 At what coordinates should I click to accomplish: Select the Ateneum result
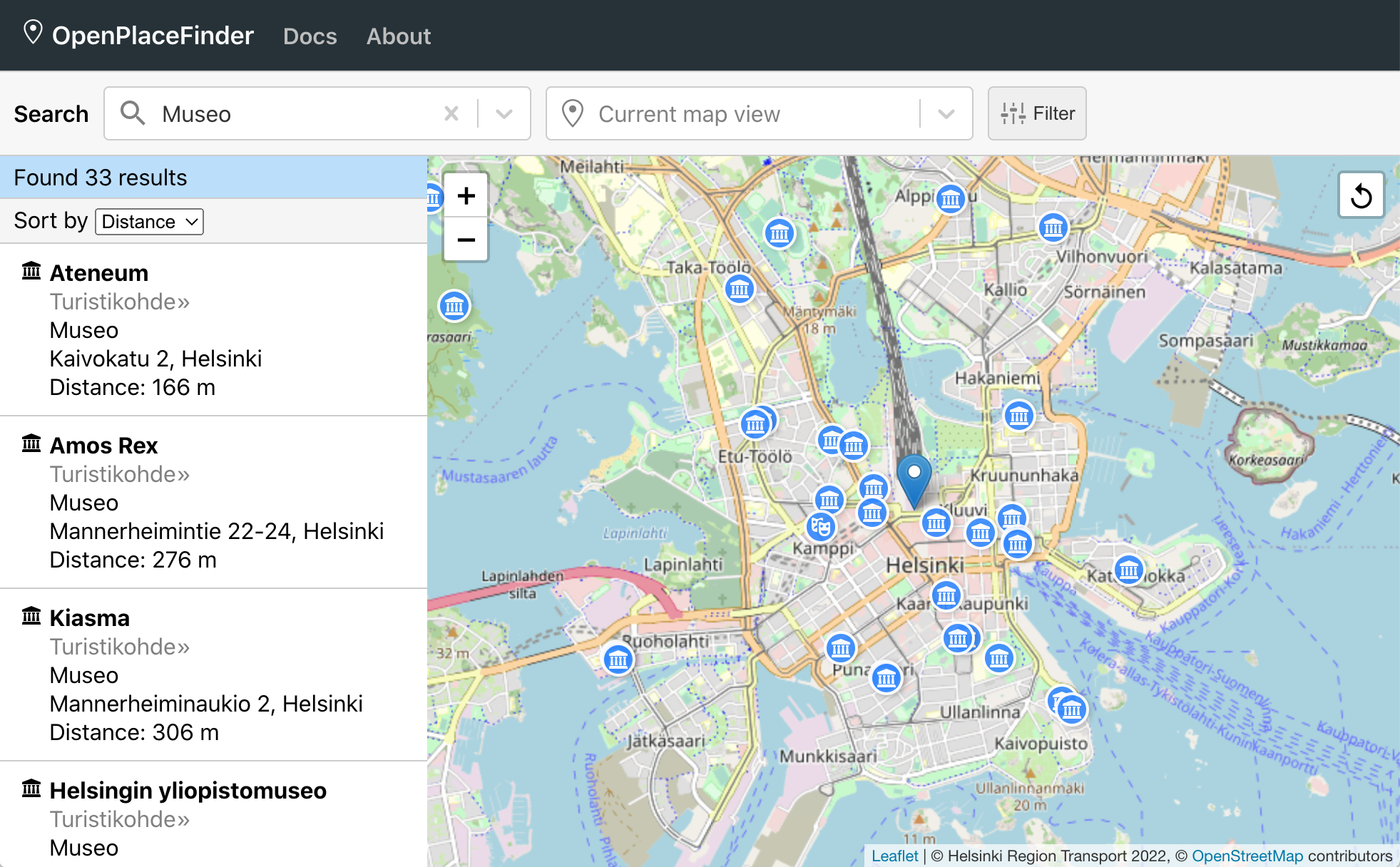213,329
